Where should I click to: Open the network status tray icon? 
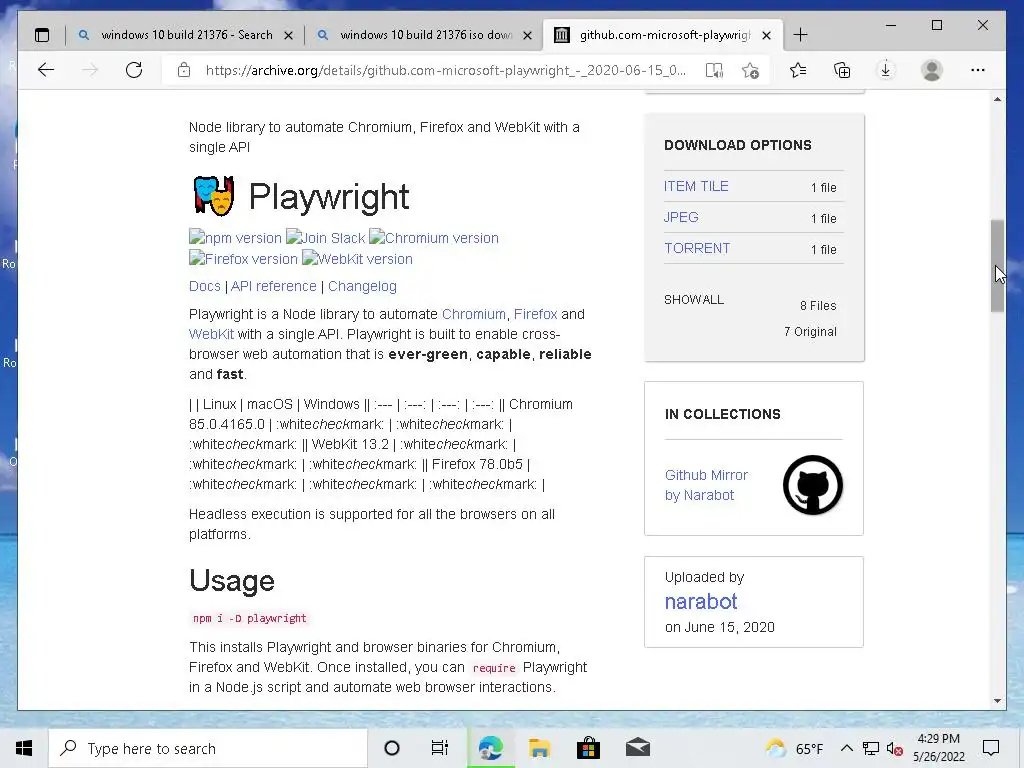click(871, 748)
